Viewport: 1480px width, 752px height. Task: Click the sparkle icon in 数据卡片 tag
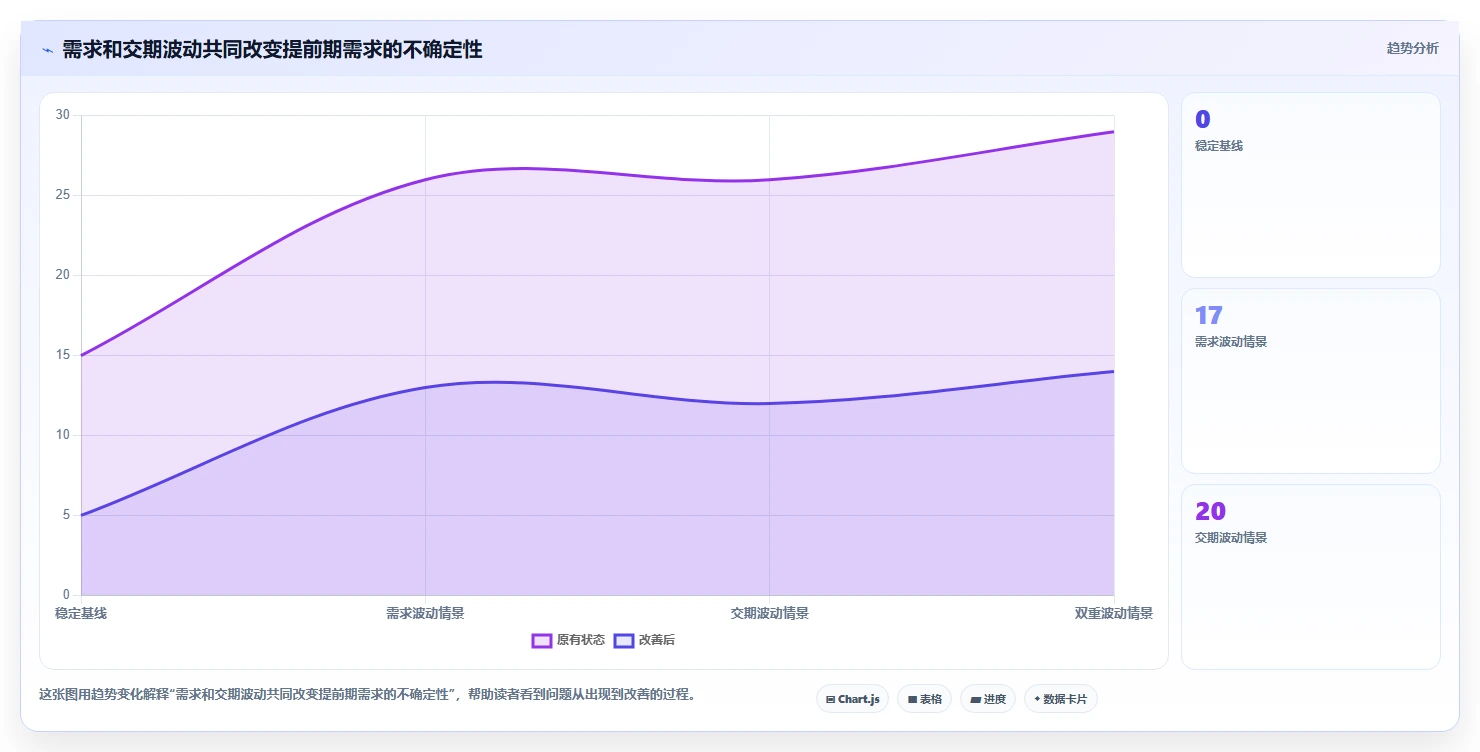coord(1037,700)
